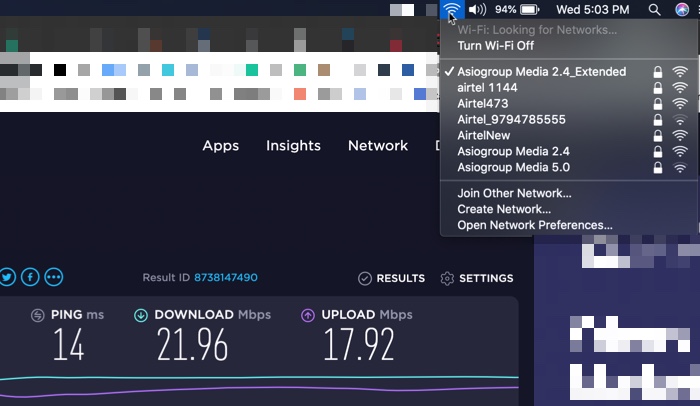This screenshot has width=700, height=406.
Task: Connect to Asiogroup Media 5.0 network
Action: point(568,167)
